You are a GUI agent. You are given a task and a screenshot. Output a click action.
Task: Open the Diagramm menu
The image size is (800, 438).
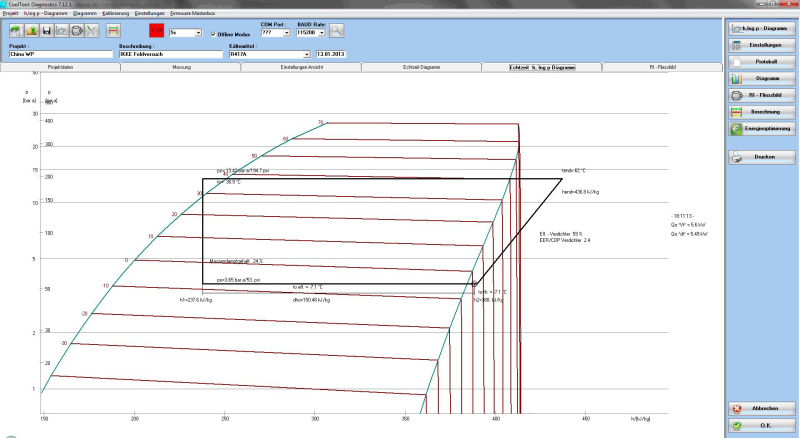pos(85,13)
